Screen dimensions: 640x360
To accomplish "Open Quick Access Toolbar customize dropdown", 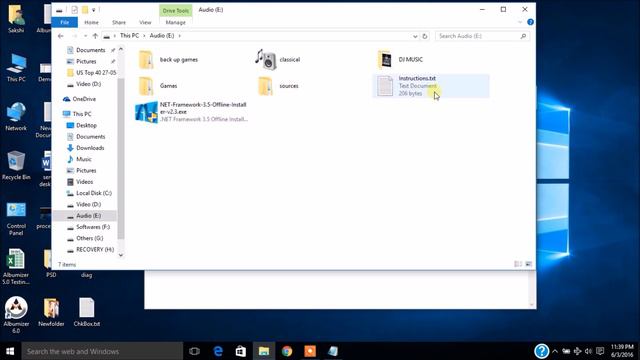I will pos(93,10).
